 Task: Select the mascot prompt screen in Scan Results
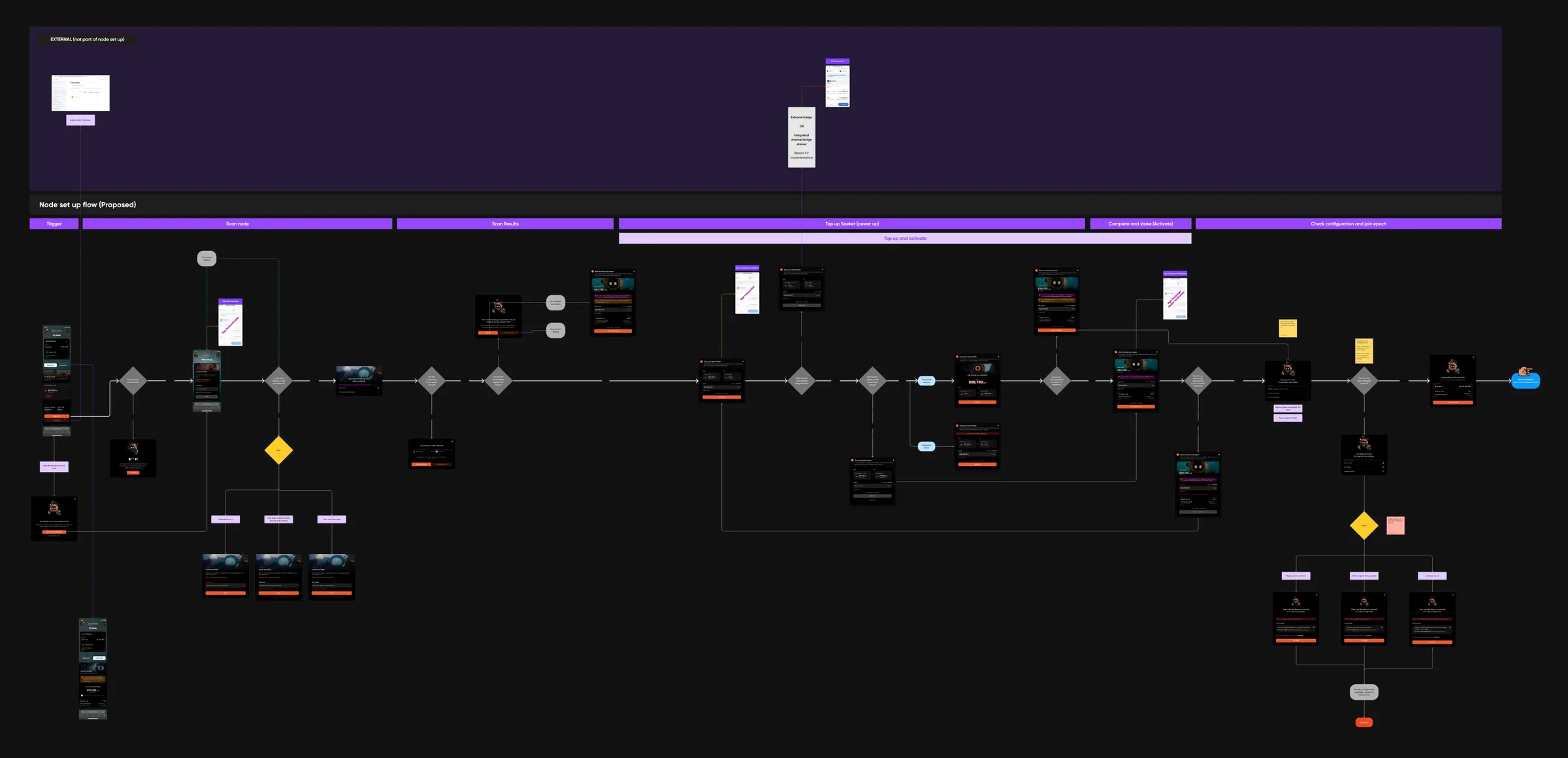(498, 316)
